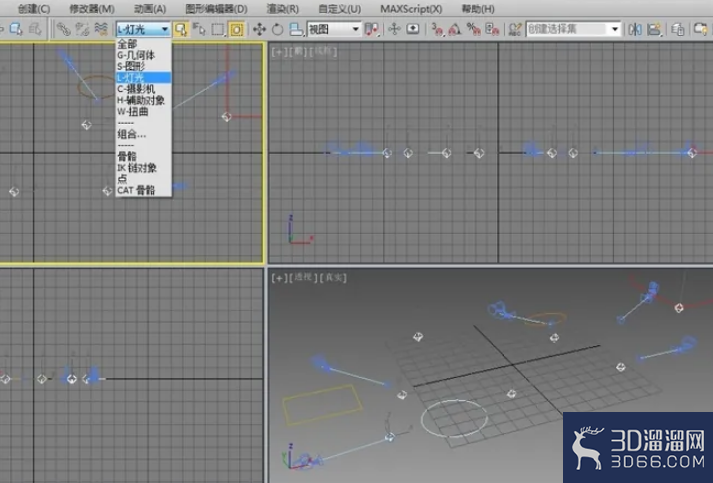The height and width of the screenshot is (483, 713).
Task: Click the [线框] shading label
Action: click(323, 51)
